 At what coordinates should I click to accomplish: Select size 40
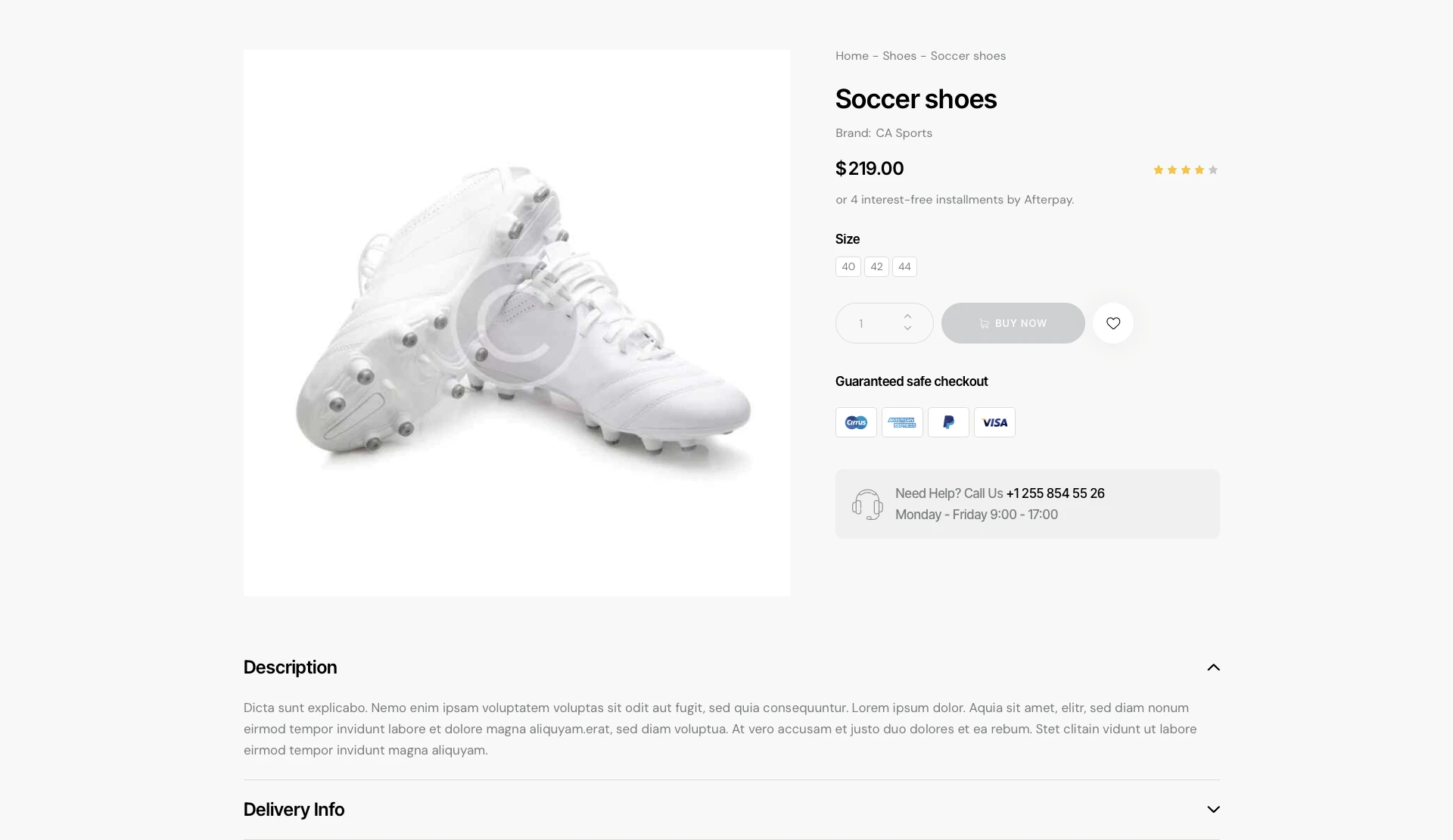[x=848, y=266]
